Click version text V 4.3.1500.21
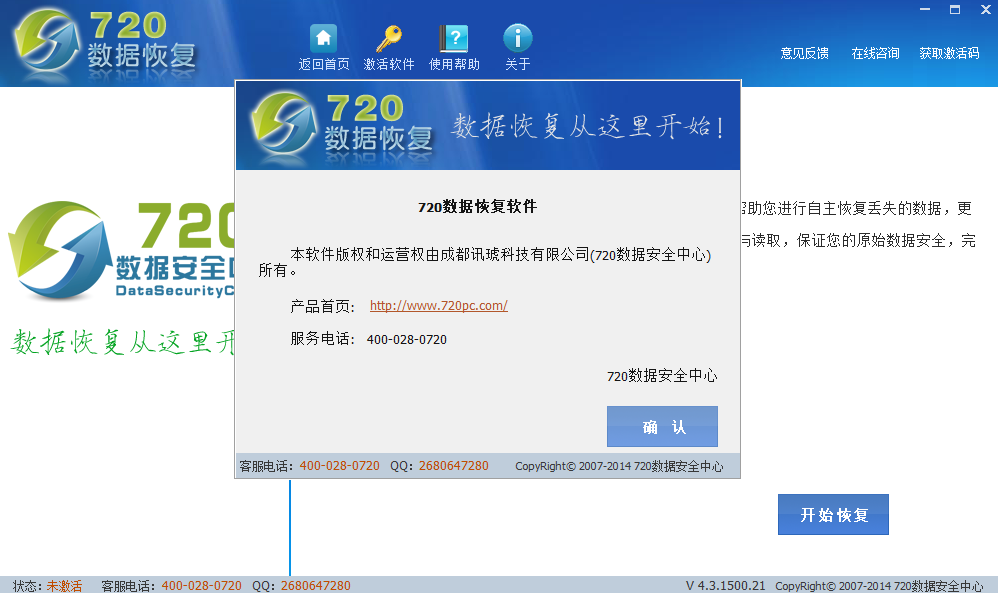The image size is (998, 593). click(725, 585)
